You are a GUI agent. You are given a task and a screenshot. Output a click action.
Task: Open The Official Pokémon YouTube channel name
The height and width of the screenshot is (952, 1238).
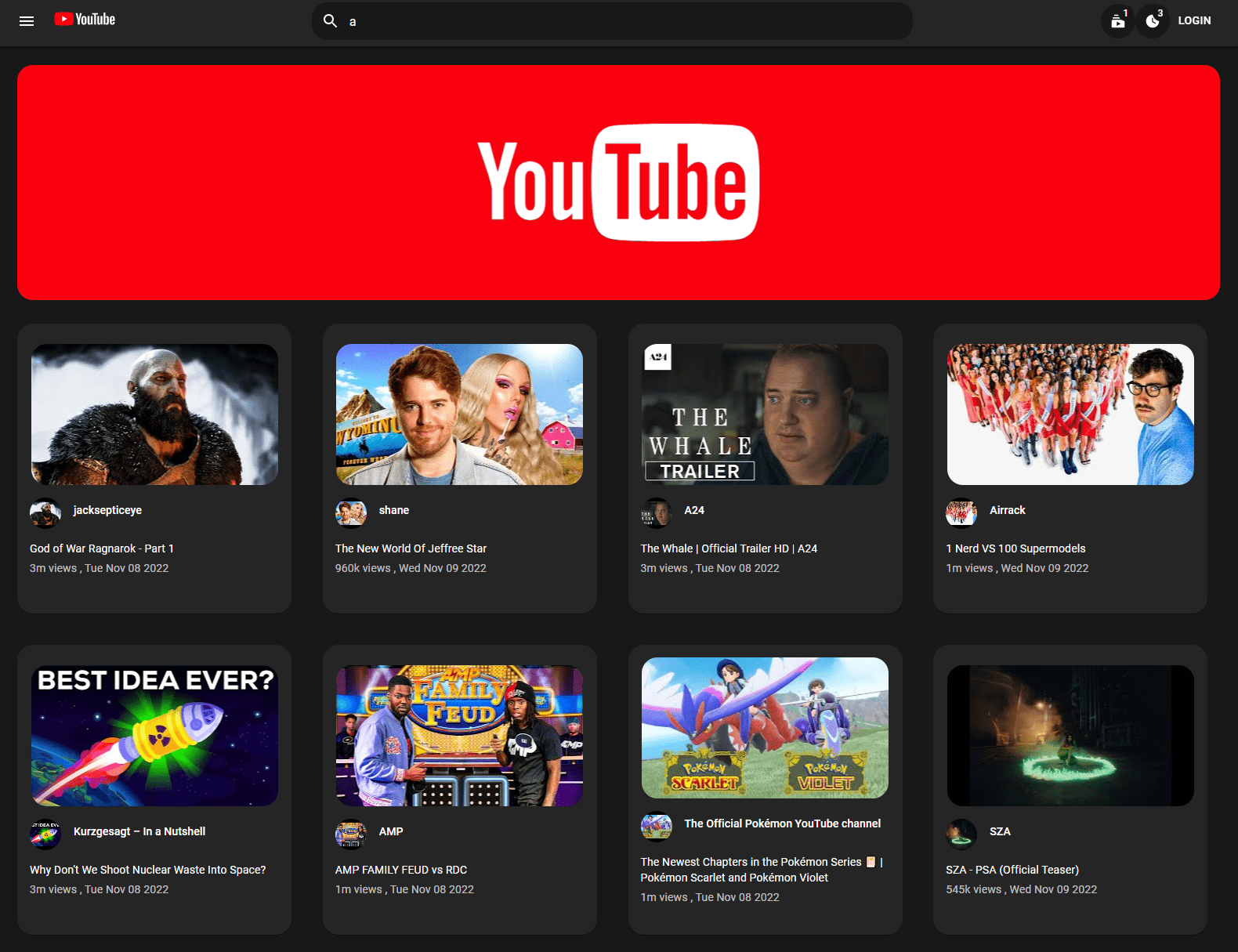(782, 823)
